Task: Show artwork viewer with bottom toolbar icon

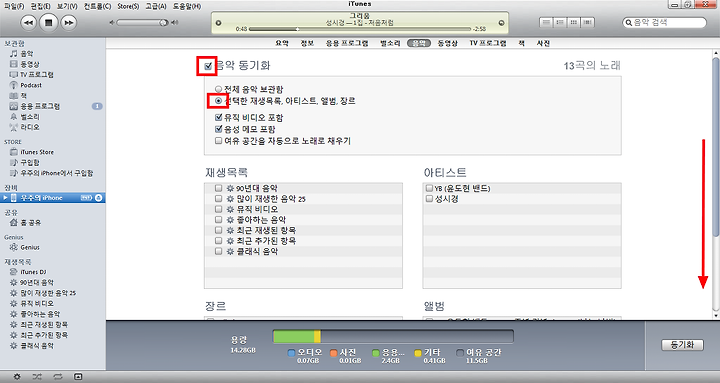Action: 78,377
